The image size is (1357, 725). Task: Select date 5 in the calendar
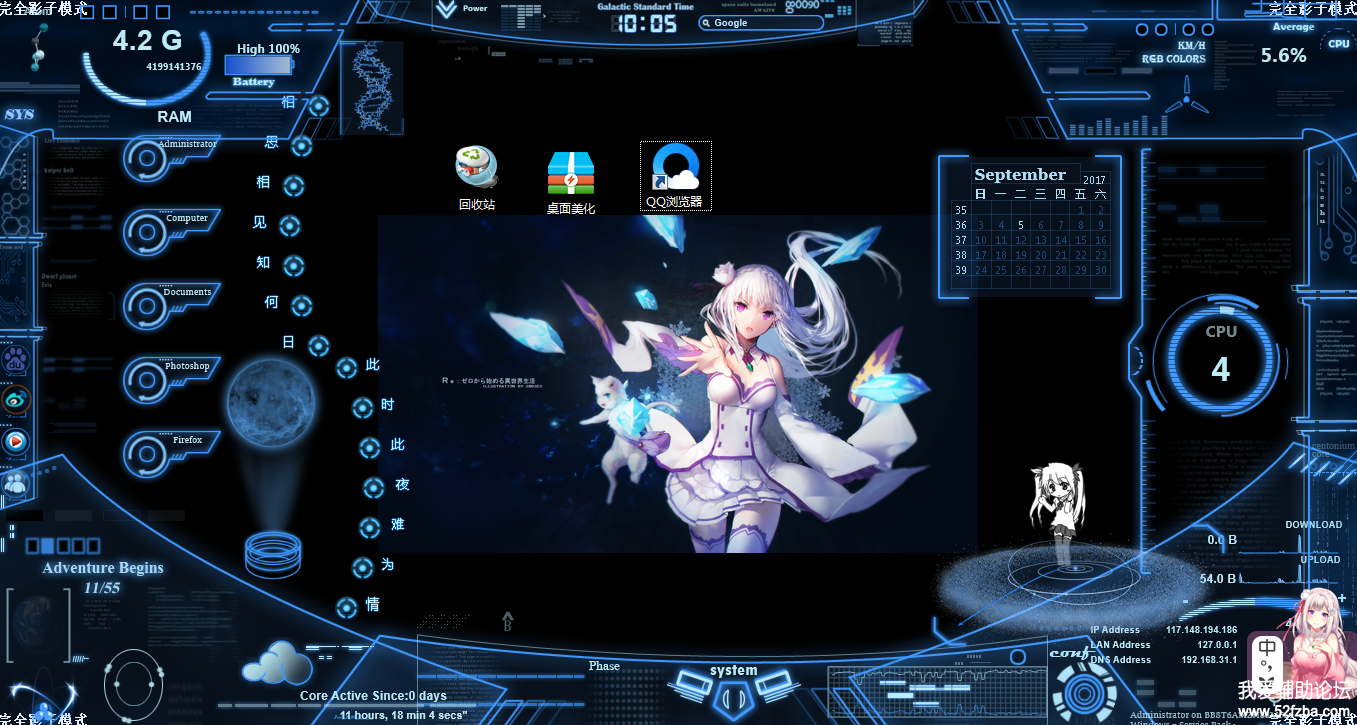point(1020,225)
